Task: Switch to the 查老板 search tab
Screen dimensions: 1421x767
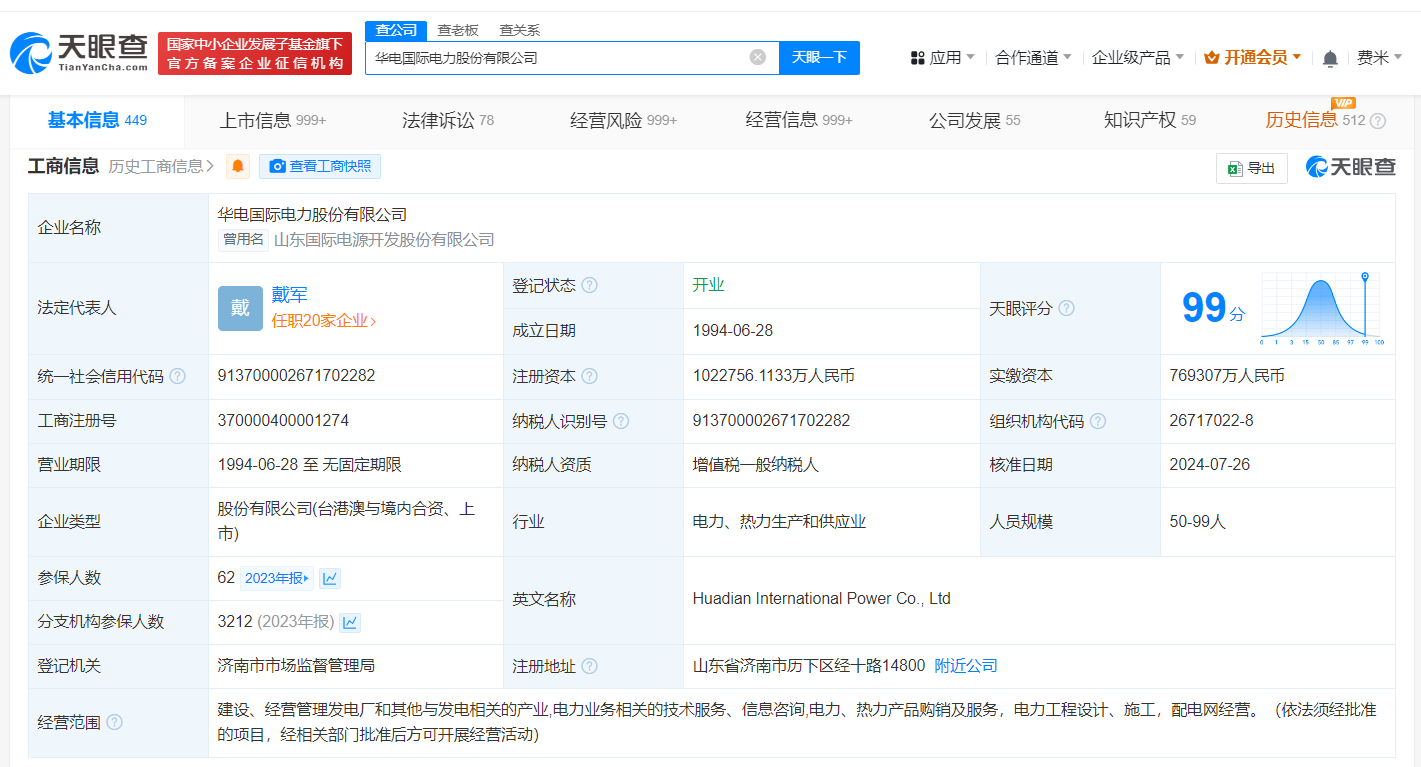Action: (455, 30)
